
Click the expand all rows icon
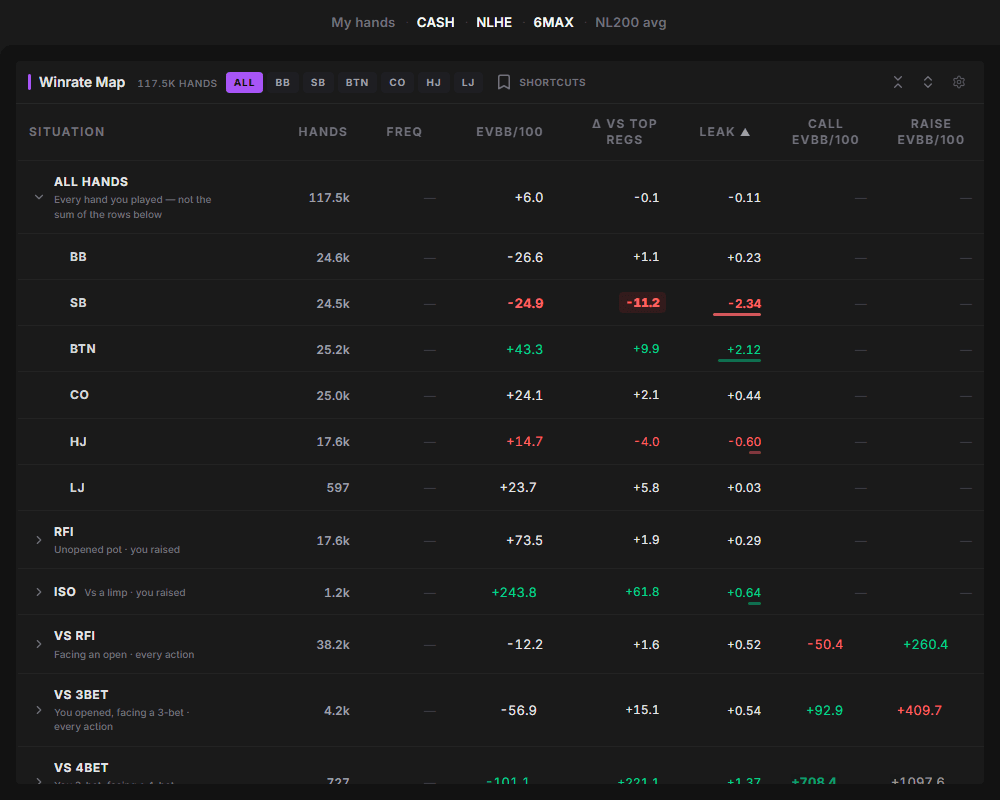pos(928,82)
